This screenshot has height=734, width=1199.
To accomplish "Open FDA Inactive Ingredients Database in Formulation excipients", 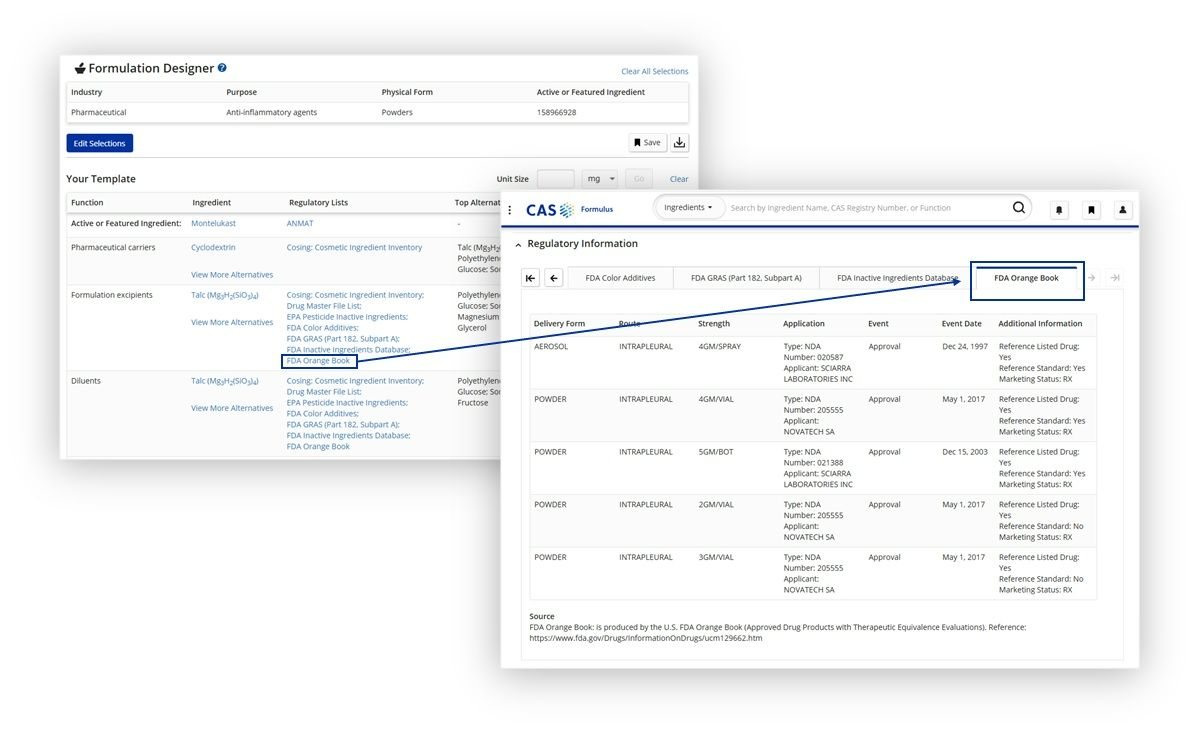I will 349,350.
